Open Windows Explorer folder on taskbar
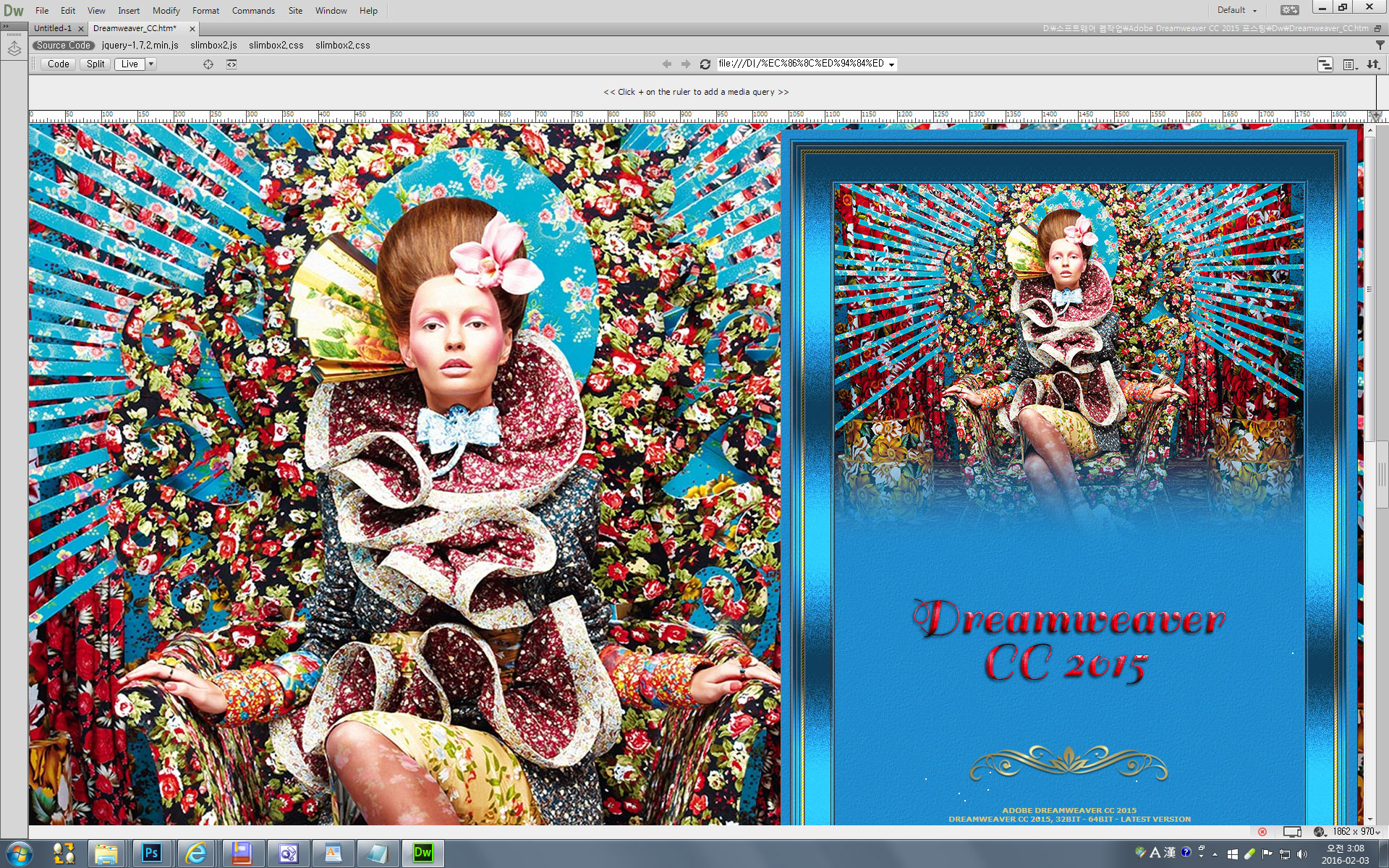The image size is (1389, 868). (x=106, y=854)
